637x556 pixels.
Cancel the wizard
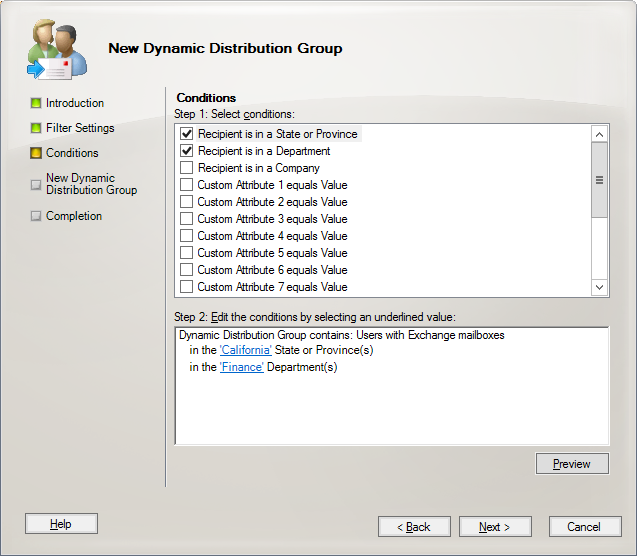coord(585,527)
